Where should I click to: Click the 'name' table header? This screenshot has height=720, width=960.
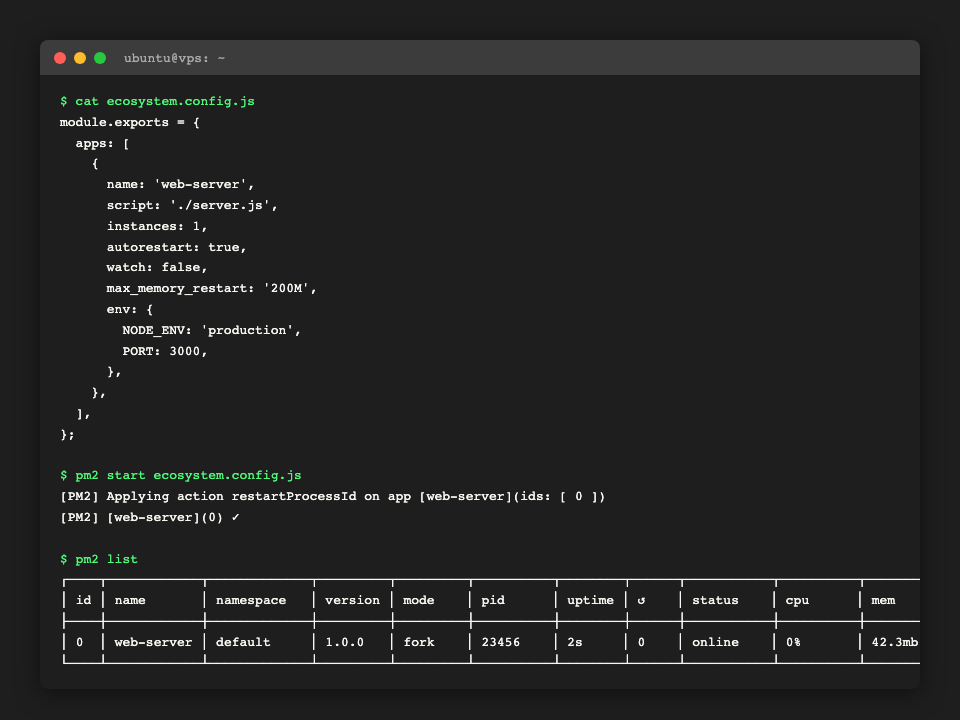(130, 601)
